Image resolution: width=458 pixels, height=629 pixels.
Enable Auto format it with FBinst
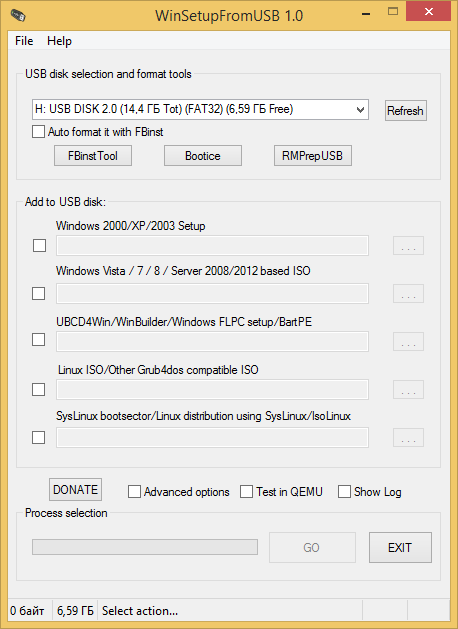click(39, 132)
